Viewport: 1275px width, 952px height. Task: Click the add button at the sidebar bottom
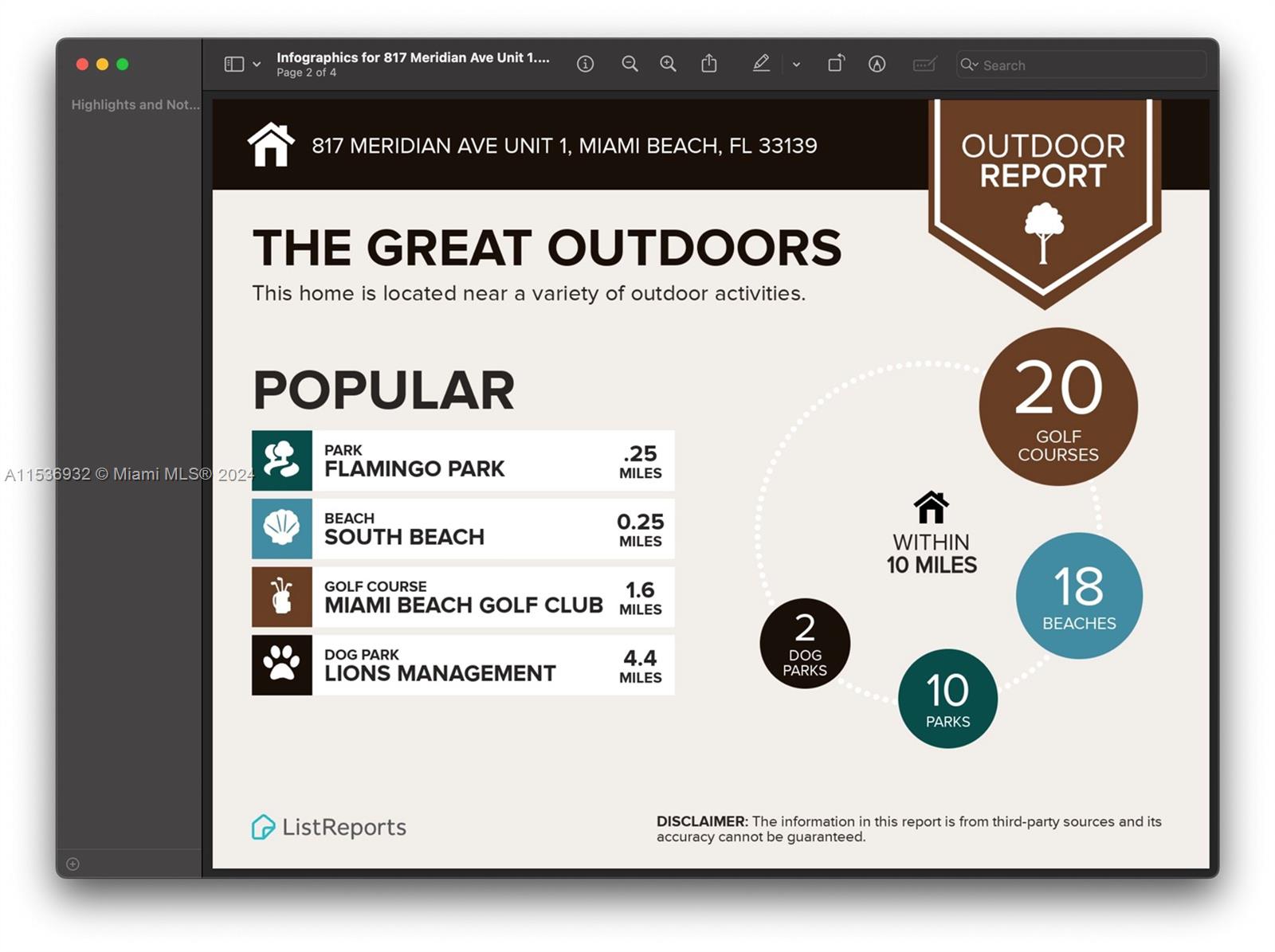pos(73,864)
